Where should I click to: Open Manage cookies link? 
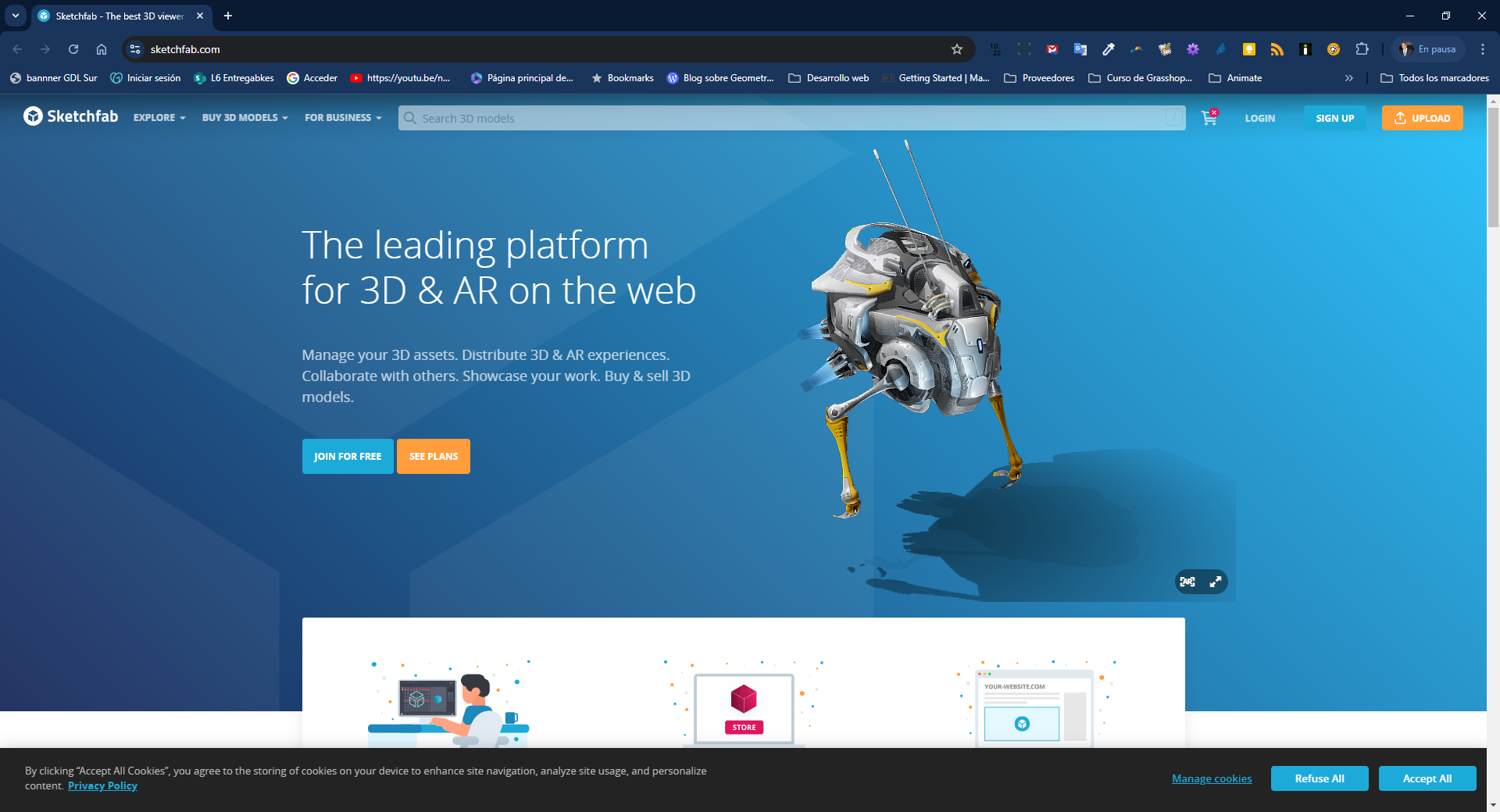click(1212, 778)
